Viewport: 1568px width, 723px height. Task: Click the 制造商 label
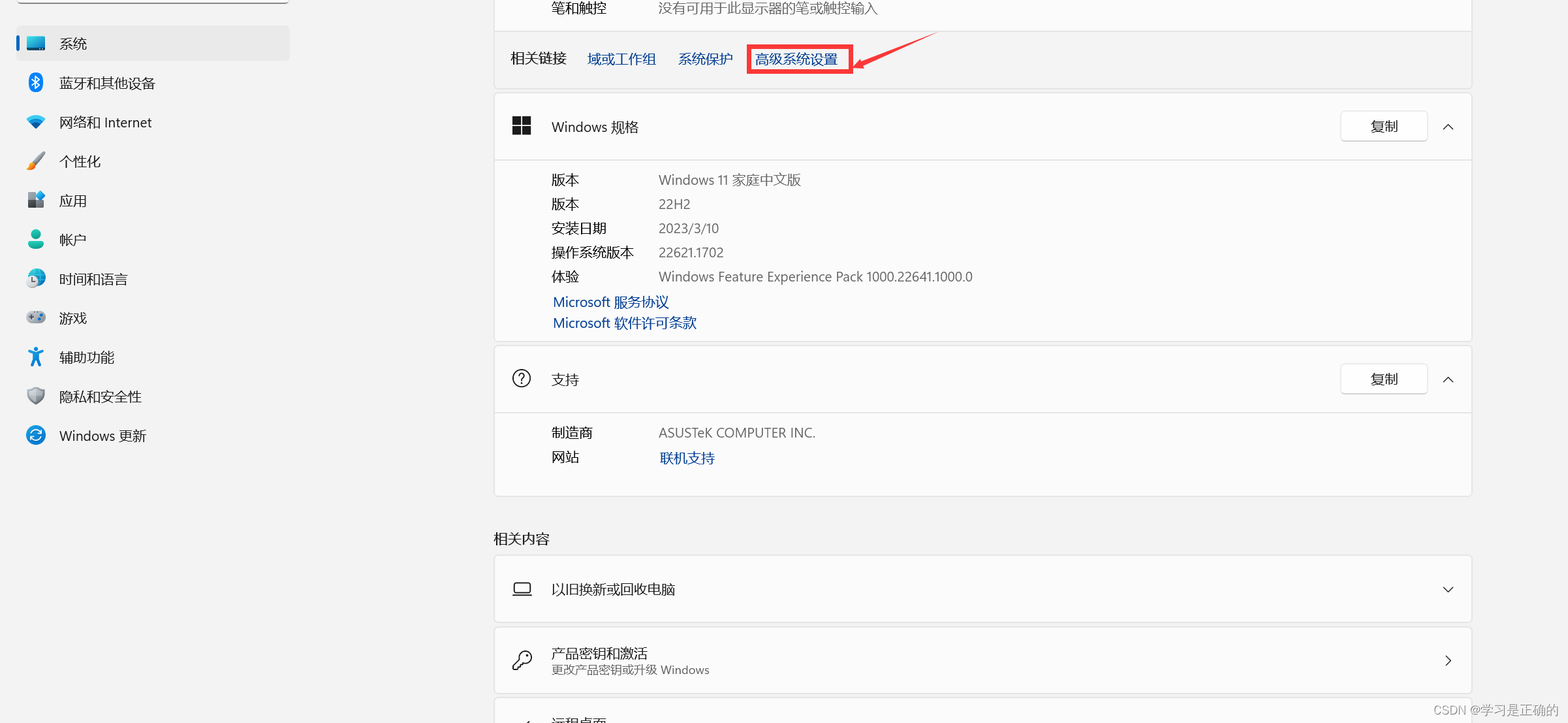(572, 433)
